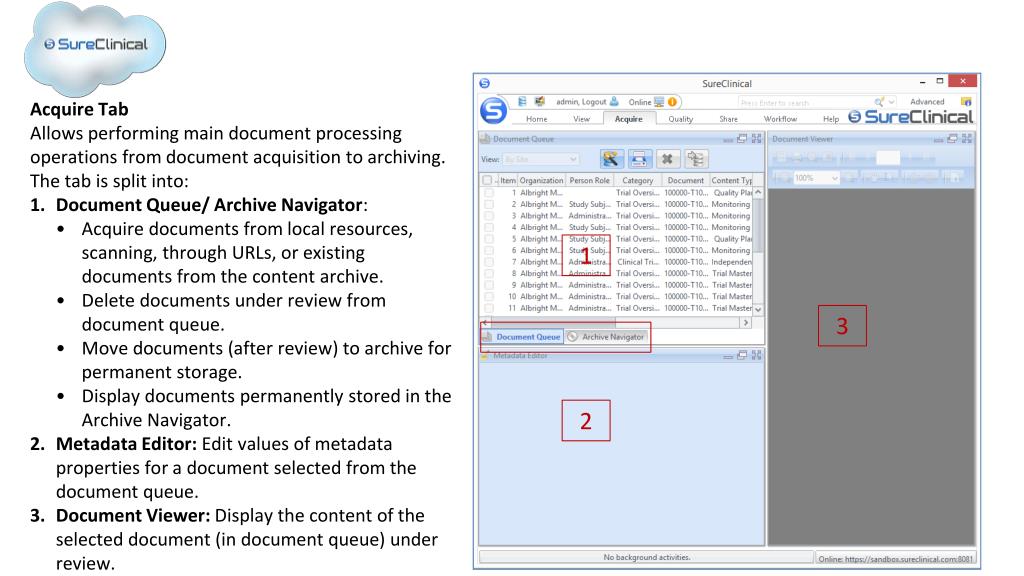Open the 100% zoom dropdown in Document Viewer

[816, 178]
